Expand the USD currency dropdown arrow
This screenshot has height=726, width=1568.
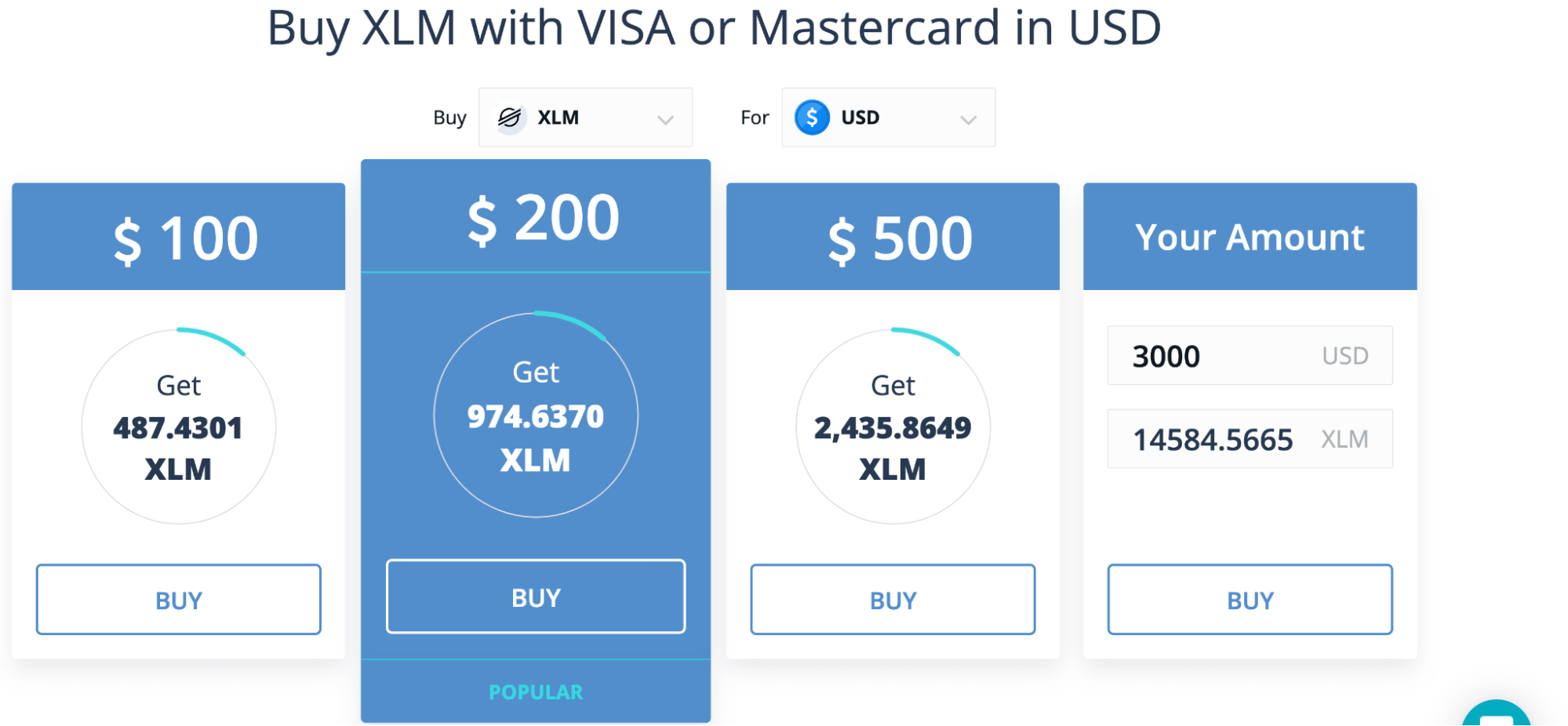[969, 120]
